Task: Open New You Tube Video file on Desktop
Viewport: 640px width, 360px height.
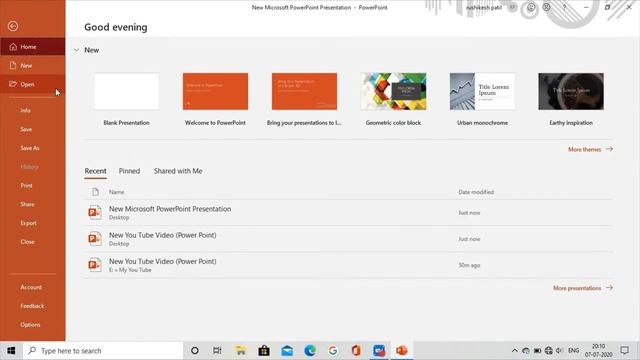Action: 348,239
